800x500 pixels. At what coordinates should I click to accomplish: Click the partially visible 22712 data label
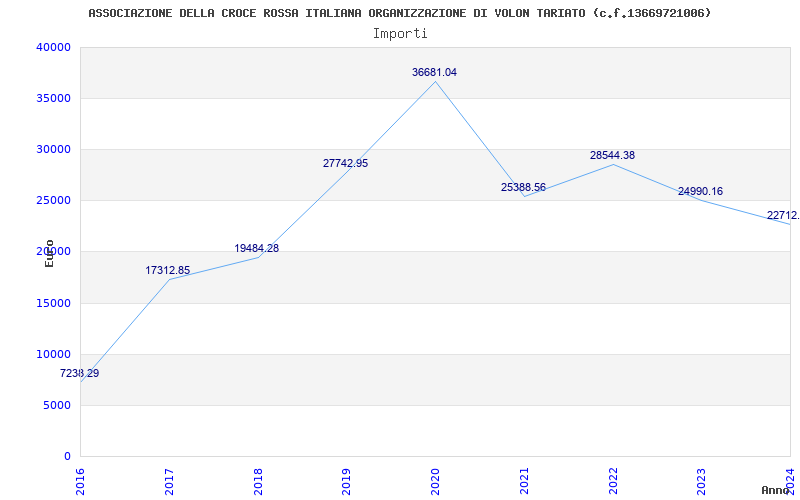(783, 216)
